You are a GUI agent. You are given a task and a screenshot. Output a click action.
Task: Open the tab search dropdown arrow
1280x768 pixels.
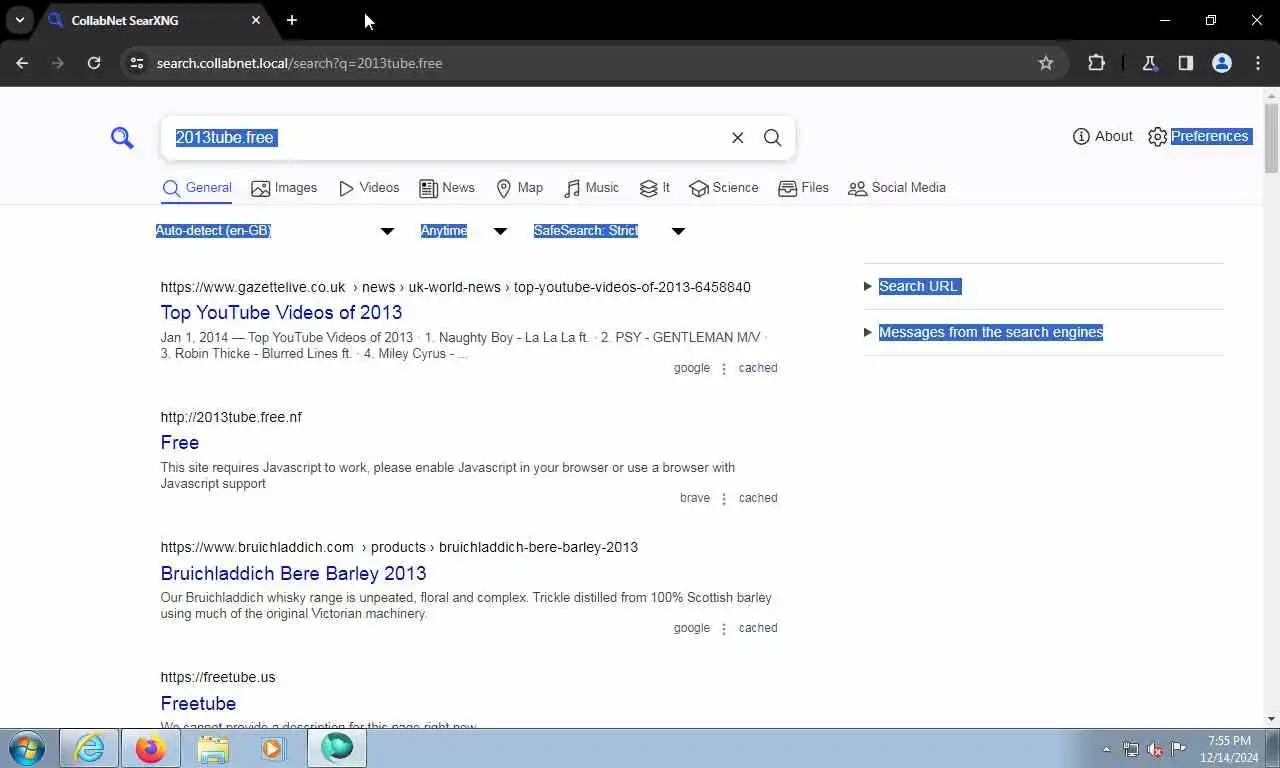pyautogui.click(x=19, y=20)
